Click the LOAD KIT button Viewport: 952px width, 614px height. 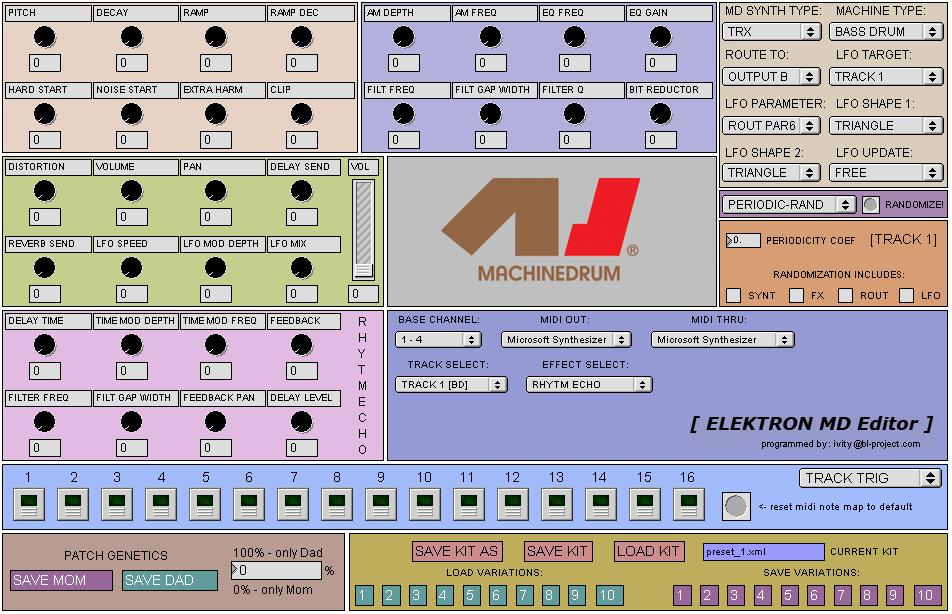click(648, 551)
